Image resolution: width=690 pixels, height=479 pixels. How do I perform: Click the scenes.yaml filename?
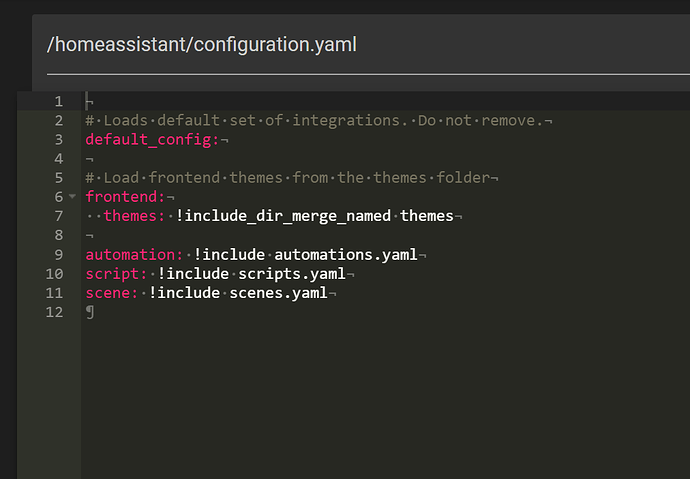coord(279,293)
